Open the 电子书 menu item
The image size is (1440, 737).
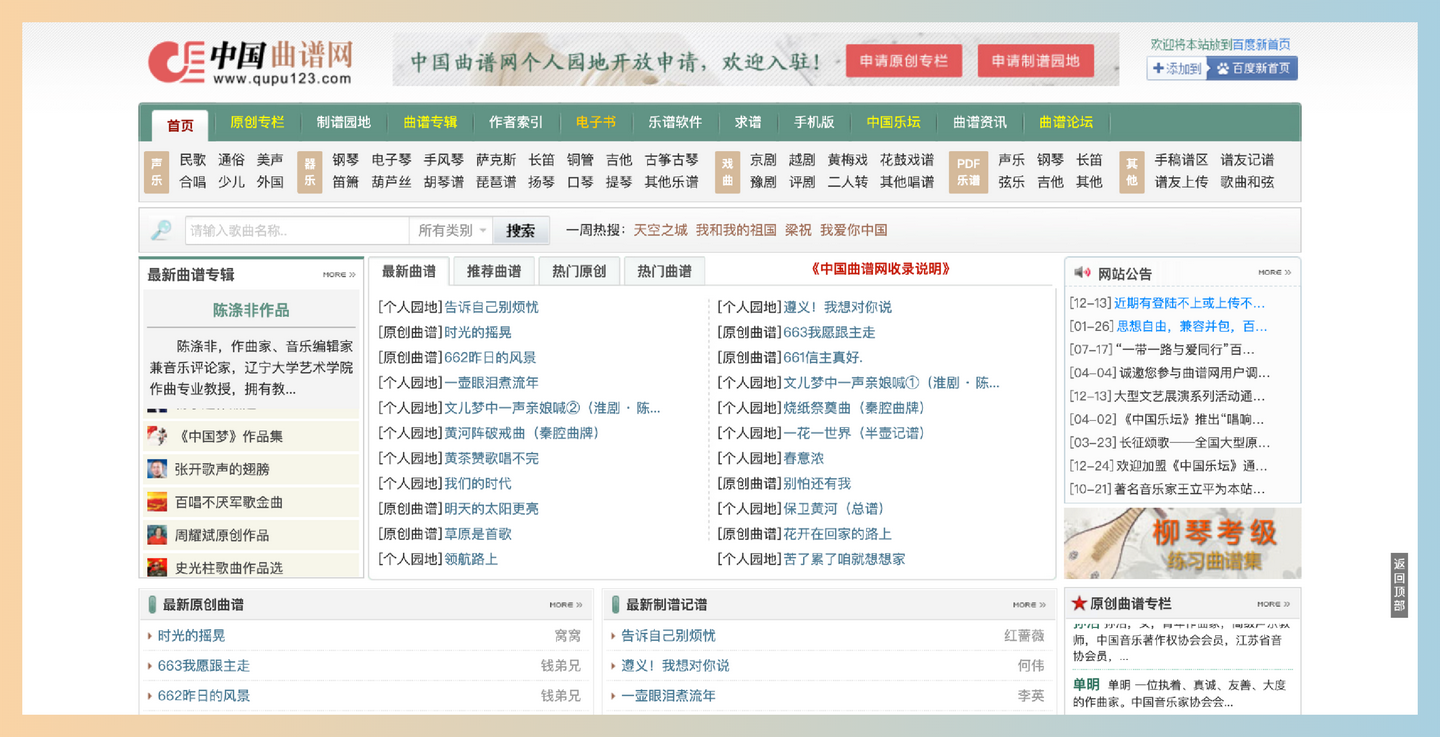tap(596, 122)
